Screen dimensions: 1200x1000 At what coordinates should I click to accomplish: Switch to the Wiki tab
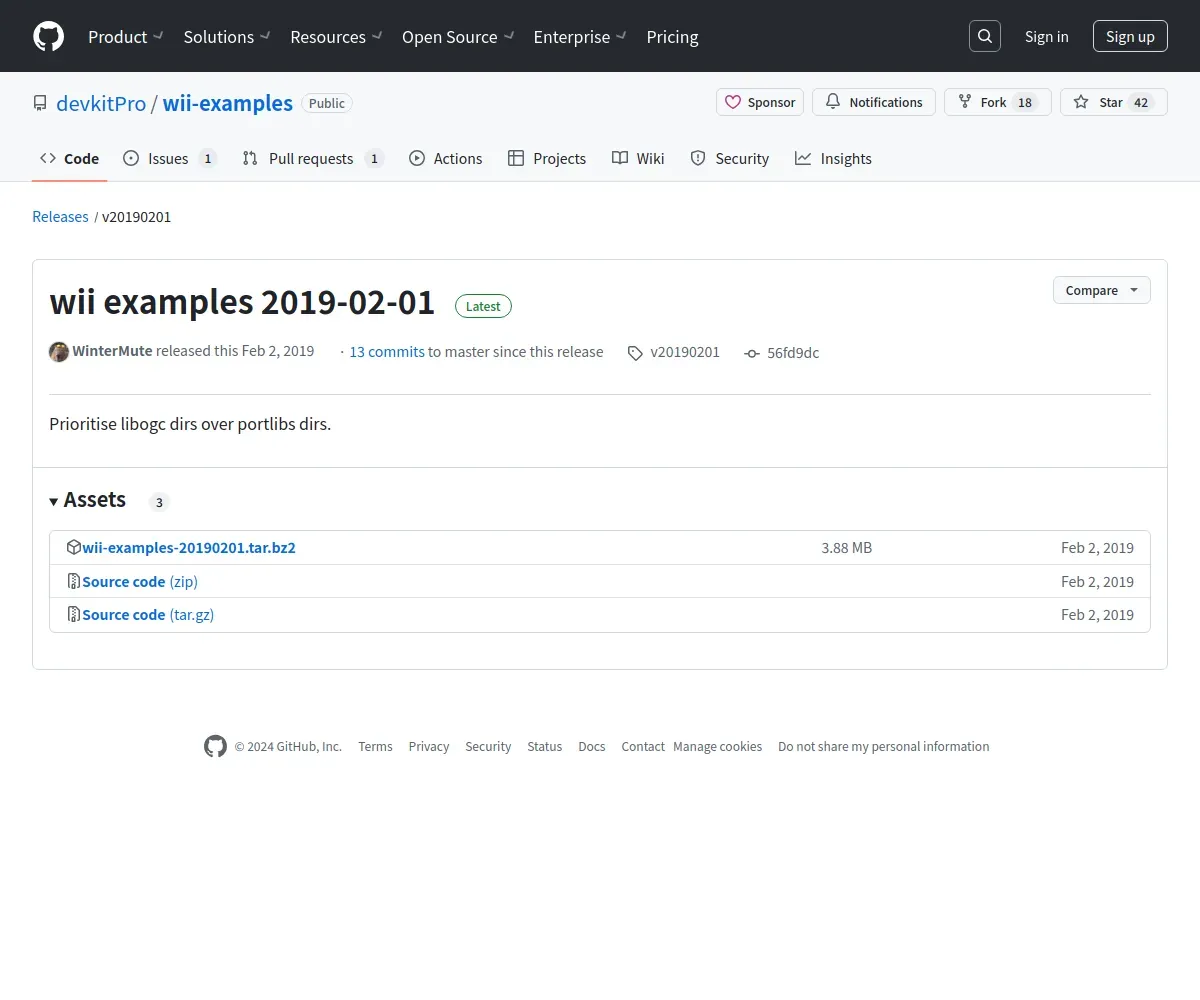tap(638, 158)
